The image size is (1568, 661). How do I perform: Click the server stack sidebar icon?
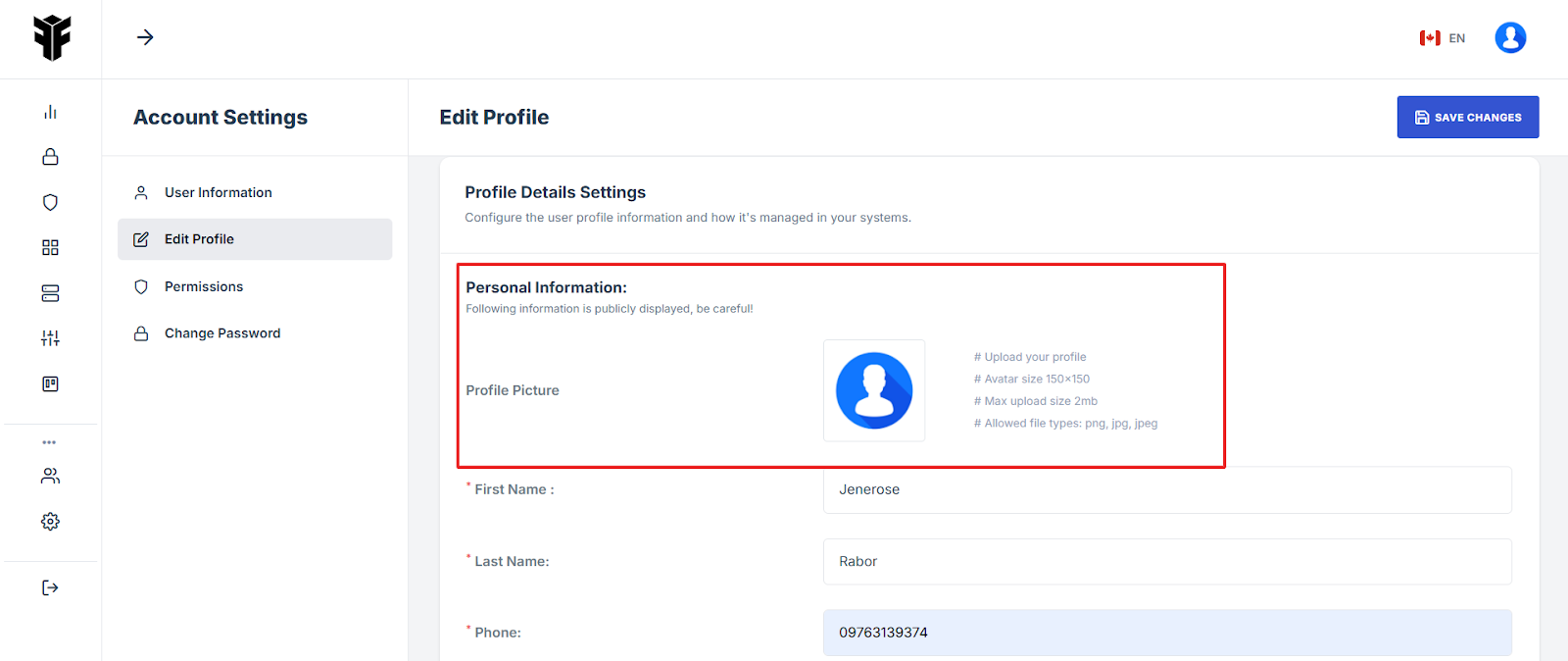click(50, 293)
